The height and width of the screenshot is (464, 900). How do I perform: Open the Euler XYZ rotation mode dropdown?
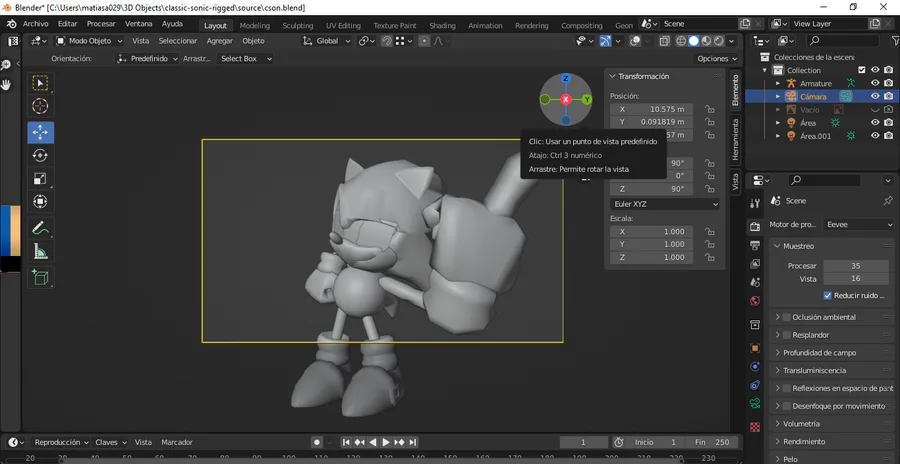click(x=664, y=204)
